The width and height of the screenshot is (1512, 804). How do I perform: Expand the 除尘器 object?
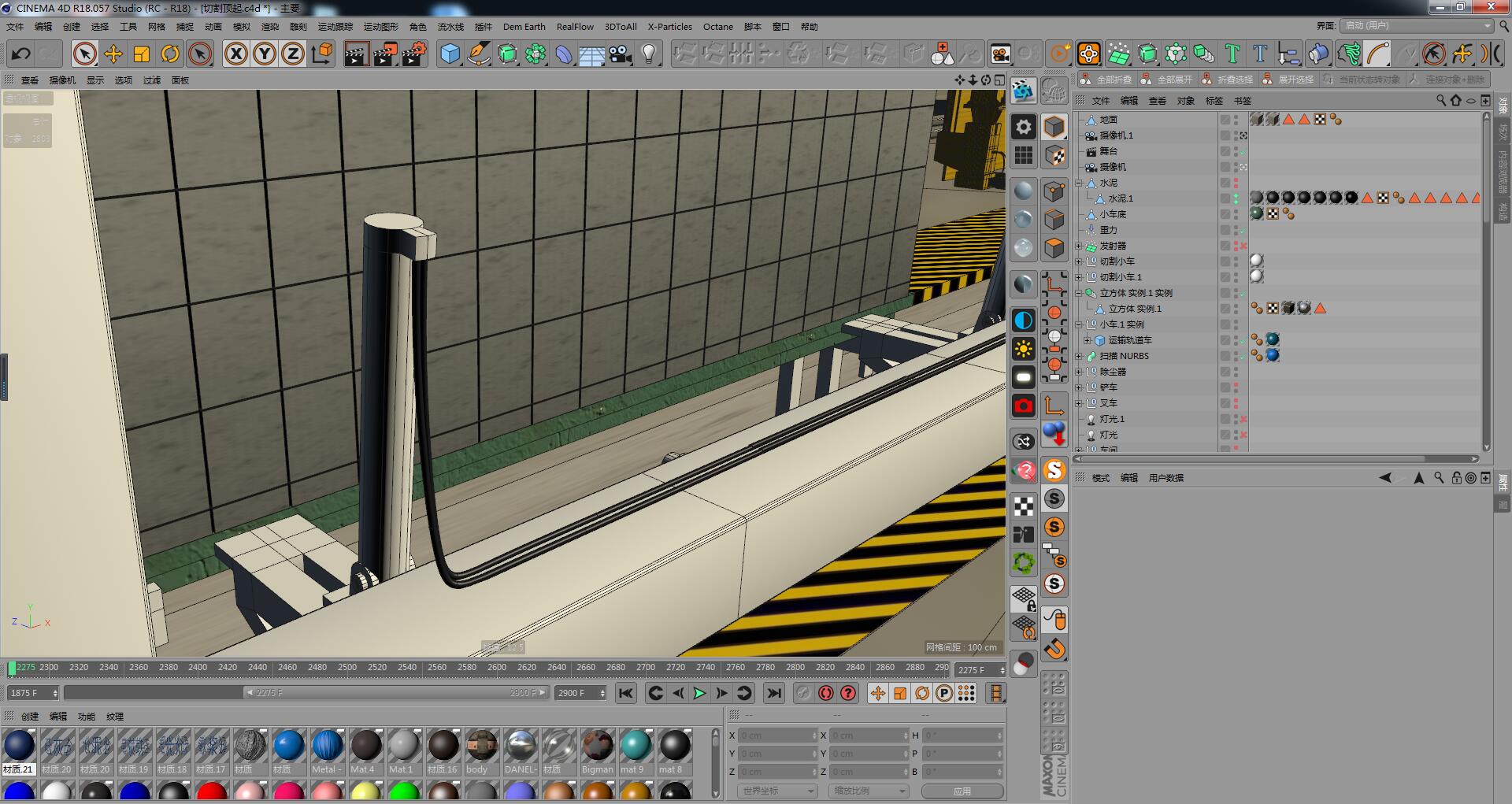pyautogui.click(x=1079, y=372)
